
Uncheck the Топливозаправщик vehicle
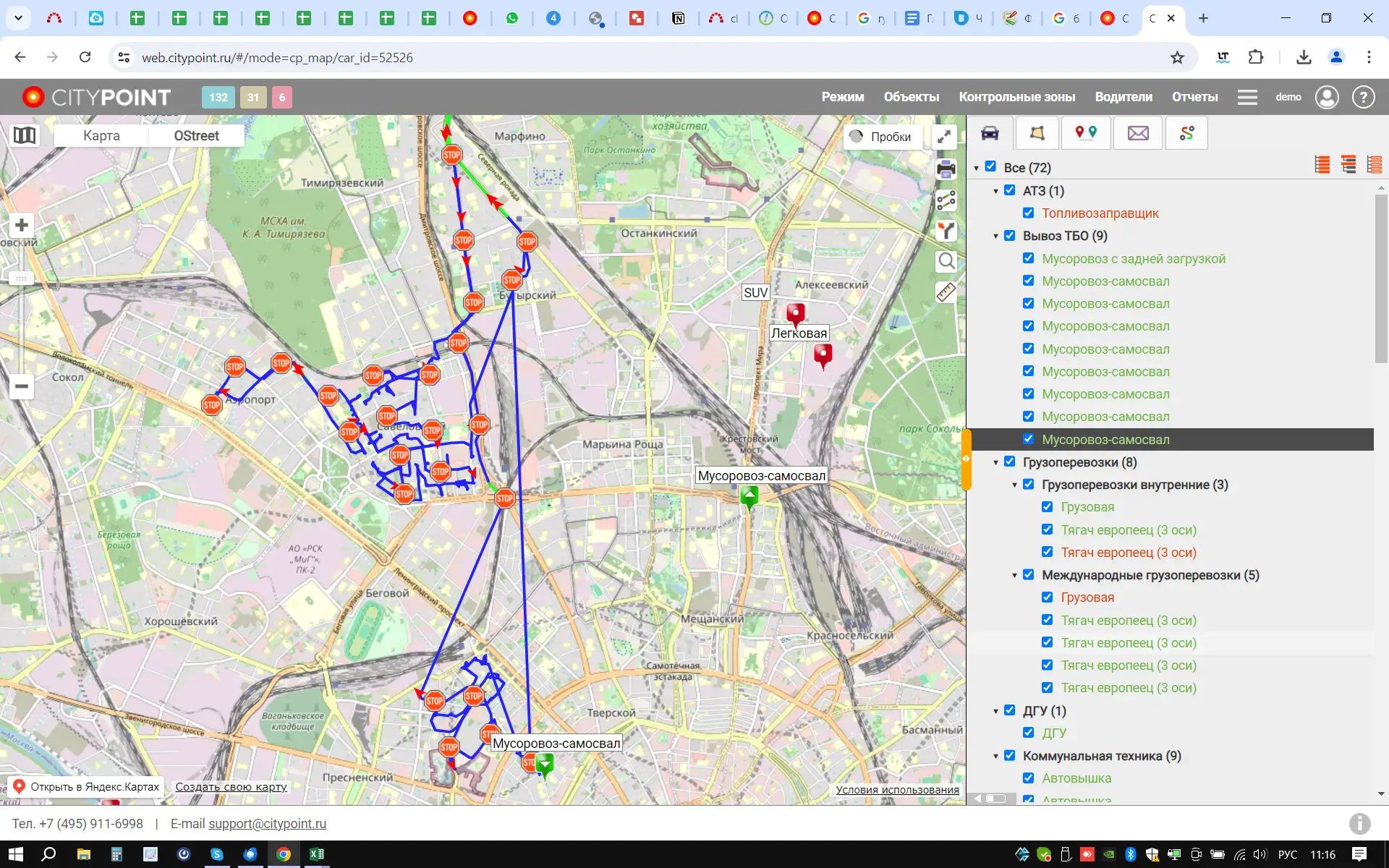1029,213
